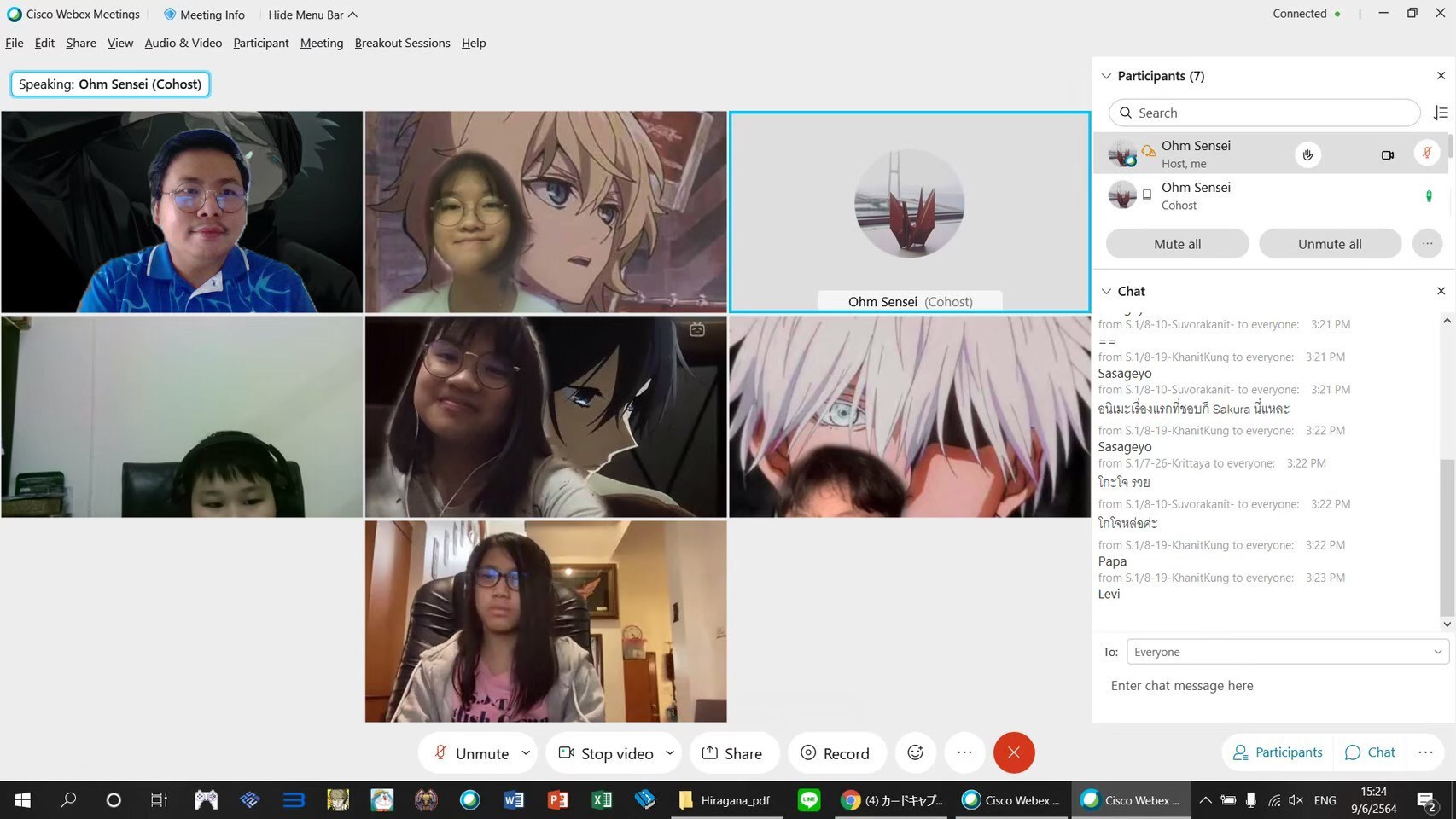Click Stop video button
1456x819 pixels.
pos(606,753)
